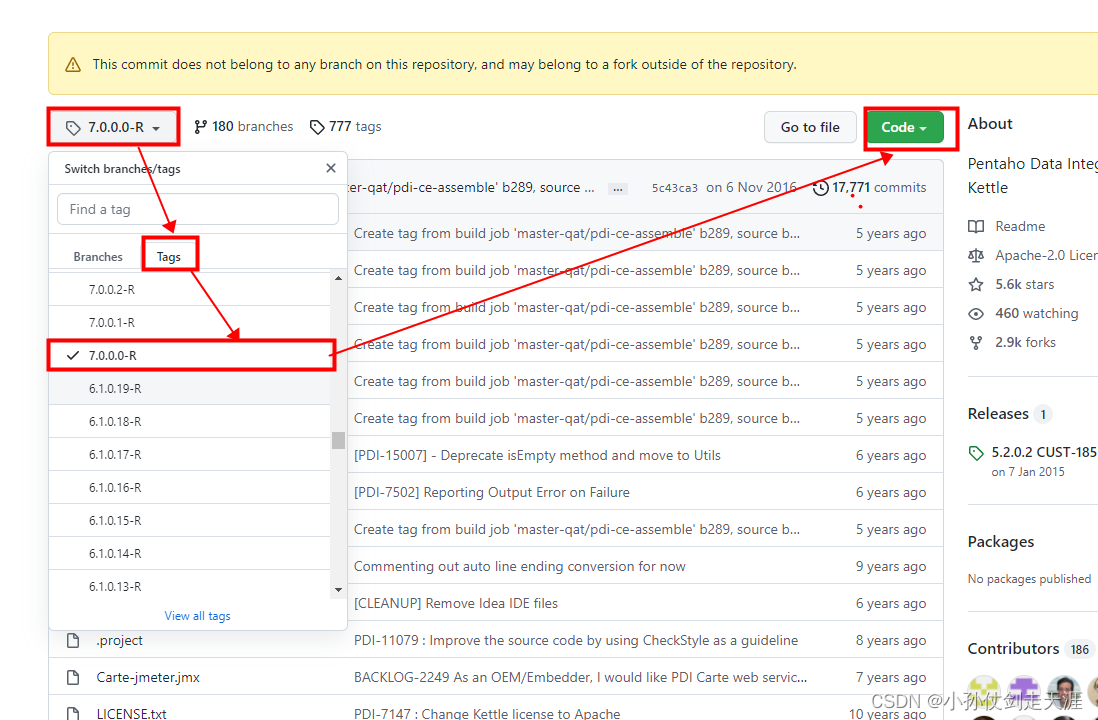Open the 180 branches link

(x=244, y=127)
